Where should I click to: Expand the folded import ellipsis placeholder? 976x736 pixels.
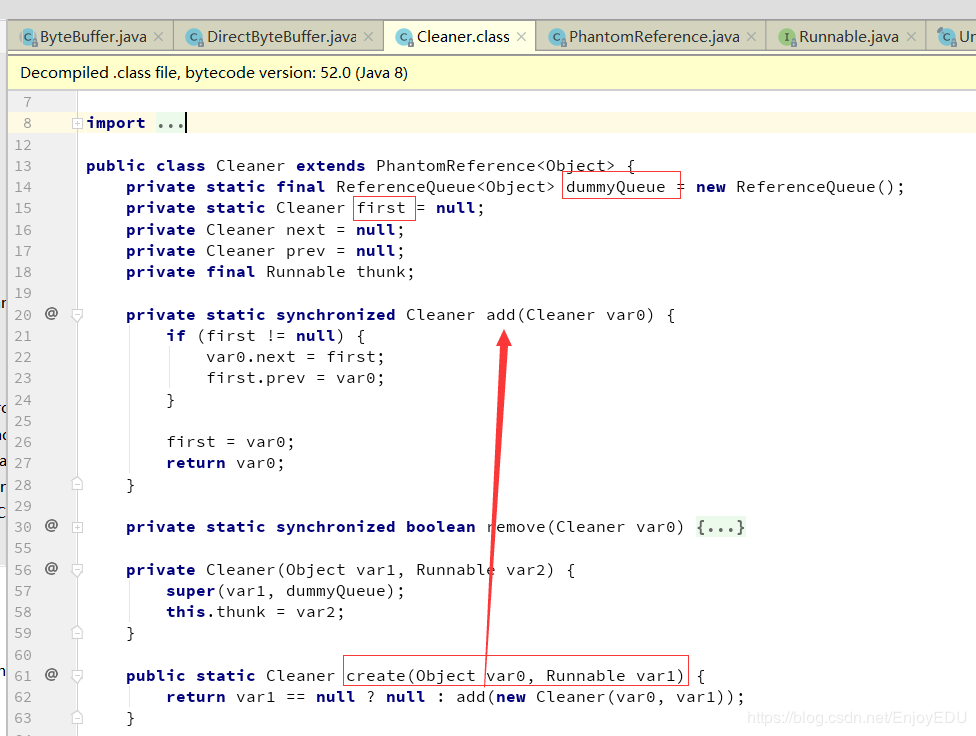click(x=171, y=123)
